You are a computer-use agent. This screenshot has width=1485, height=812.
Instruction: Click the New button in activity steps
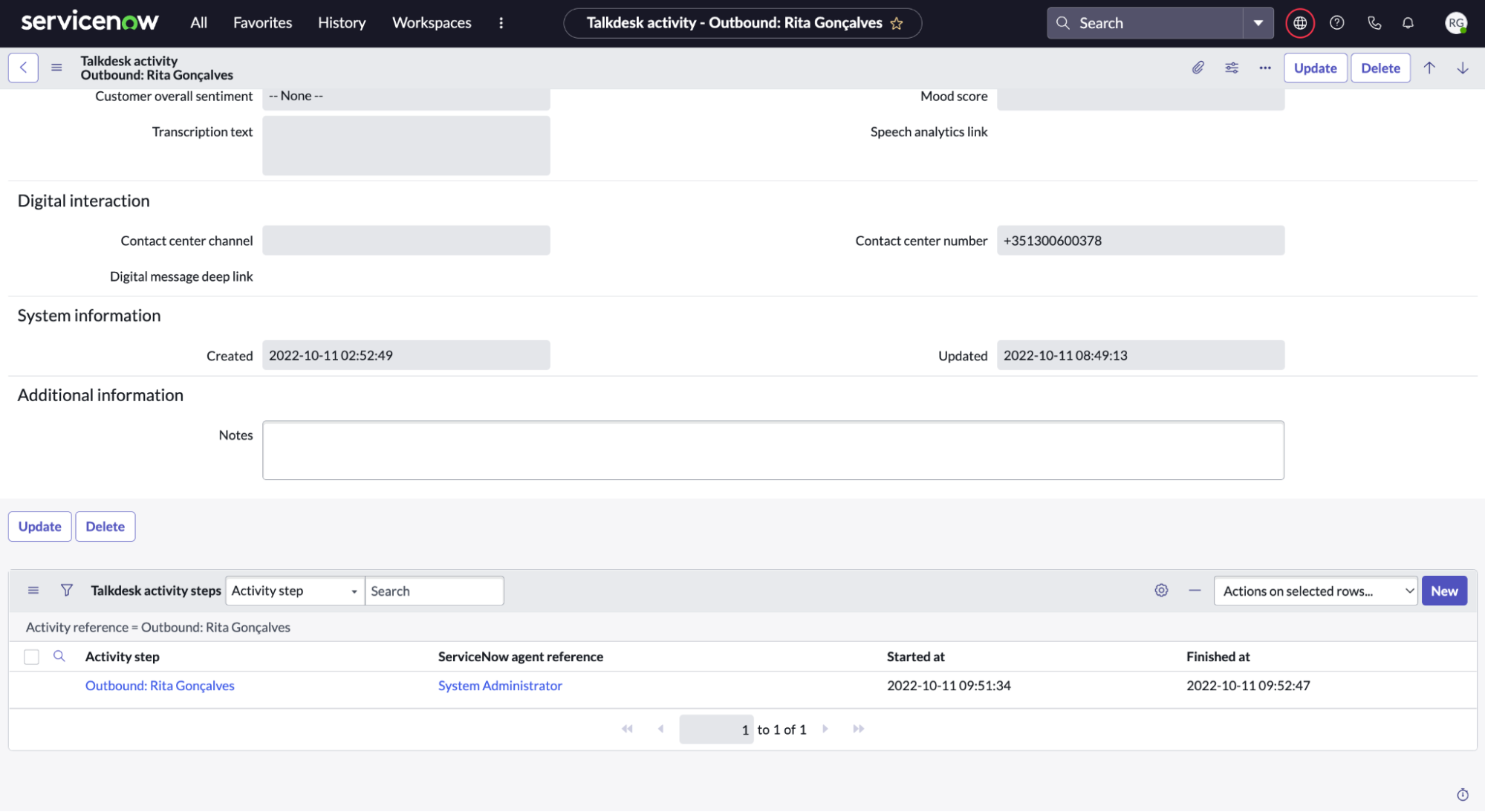click(x=1444, y=591)
